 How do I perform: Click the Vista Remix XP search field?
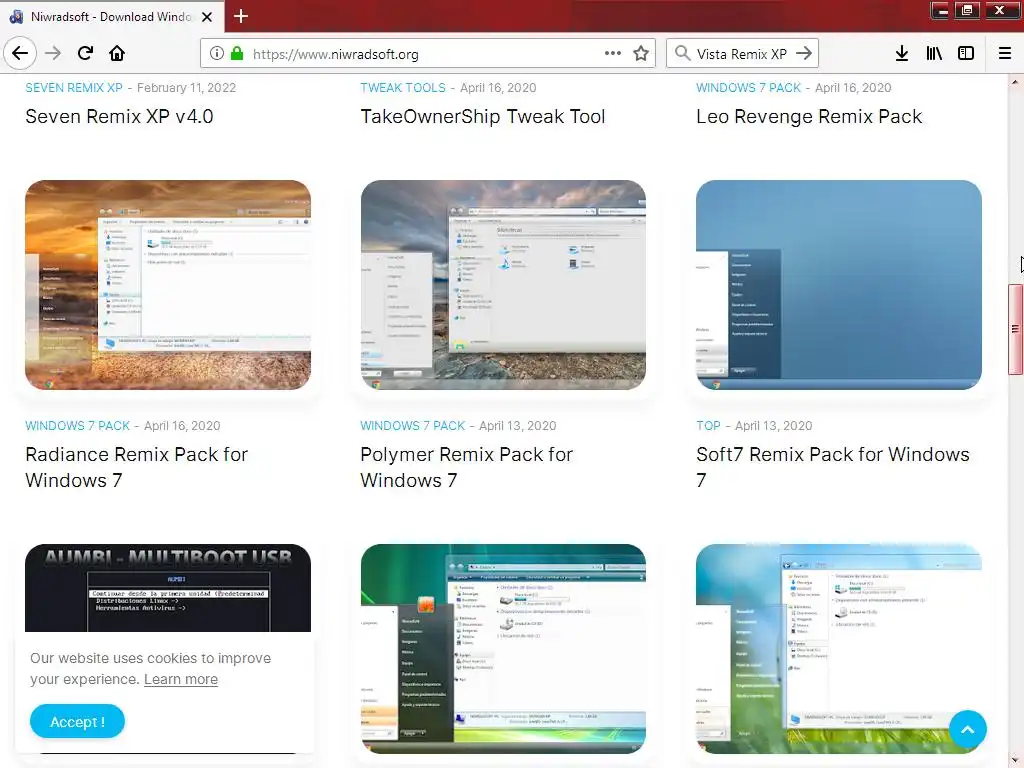point(741,54)
